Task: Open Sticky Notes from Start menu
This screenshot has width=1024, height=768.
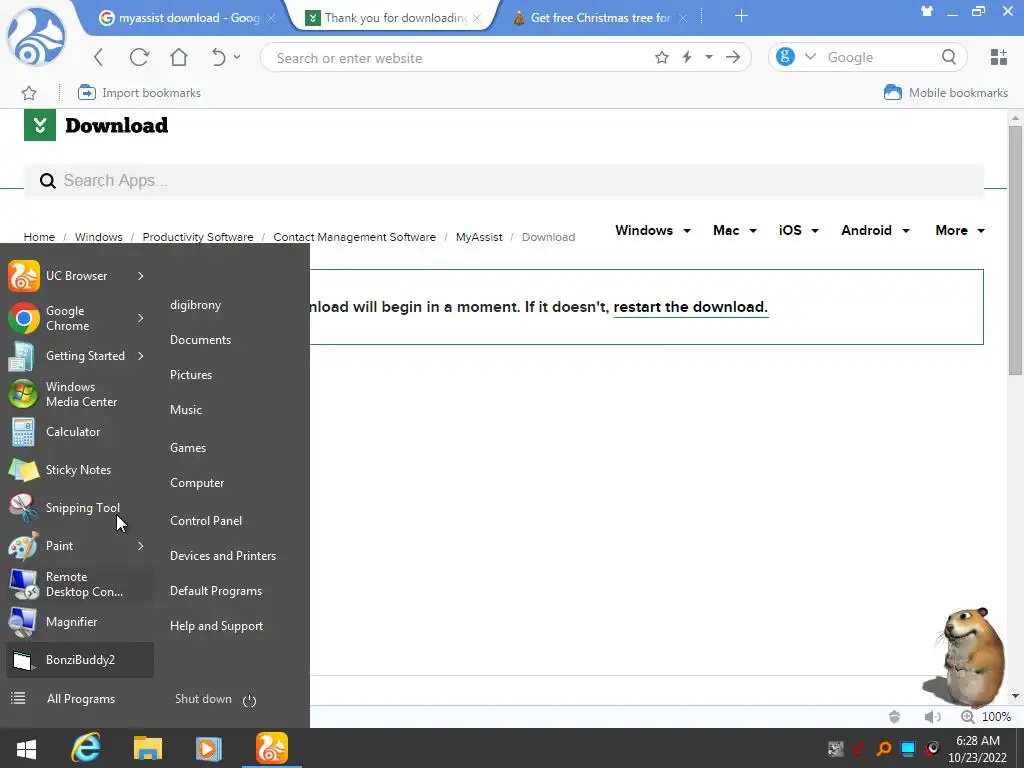Action: [x=80, y=470]
